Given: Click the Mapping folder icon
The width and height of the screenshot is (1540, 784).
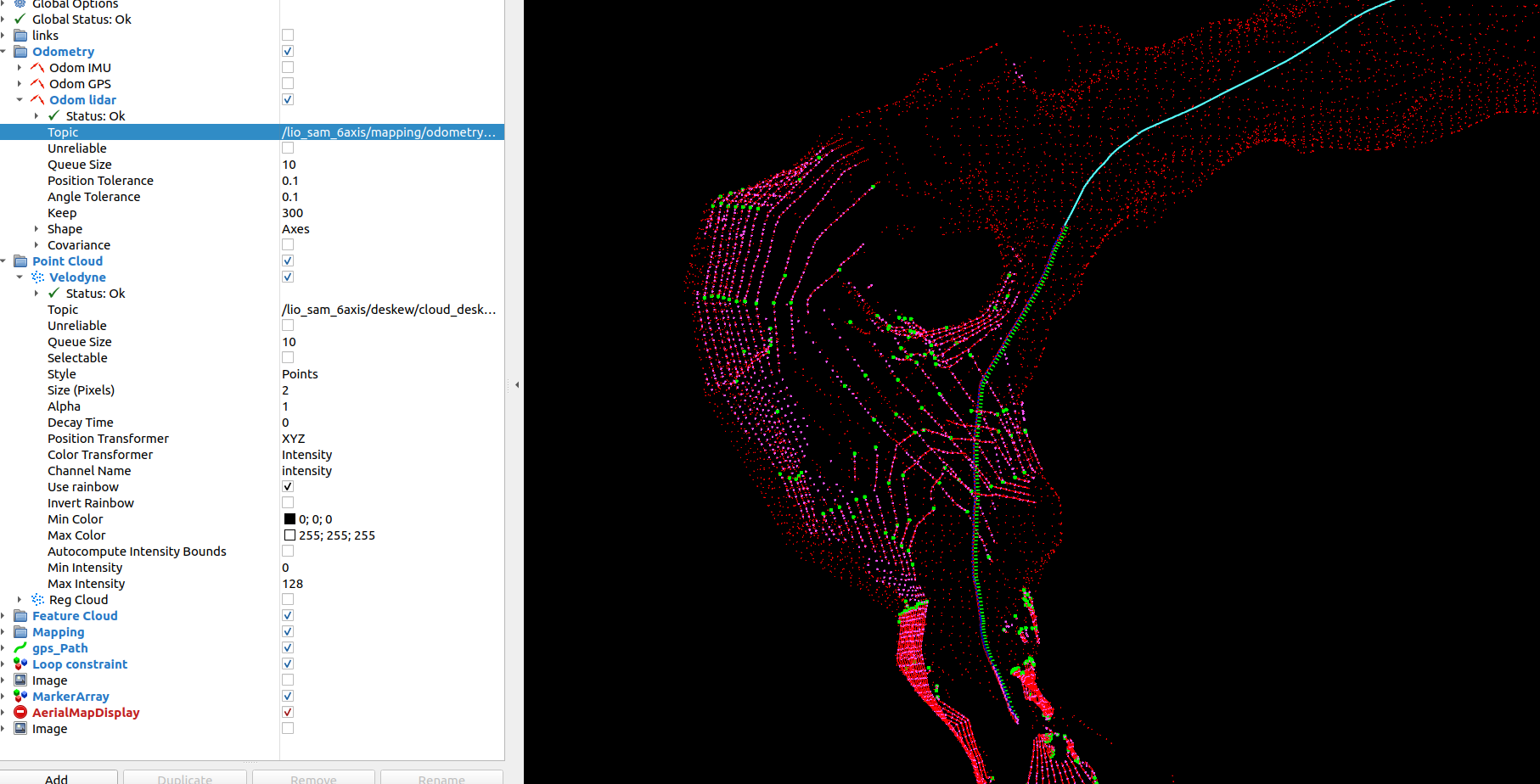Looking at the screenshot, I should coord(20,631).
